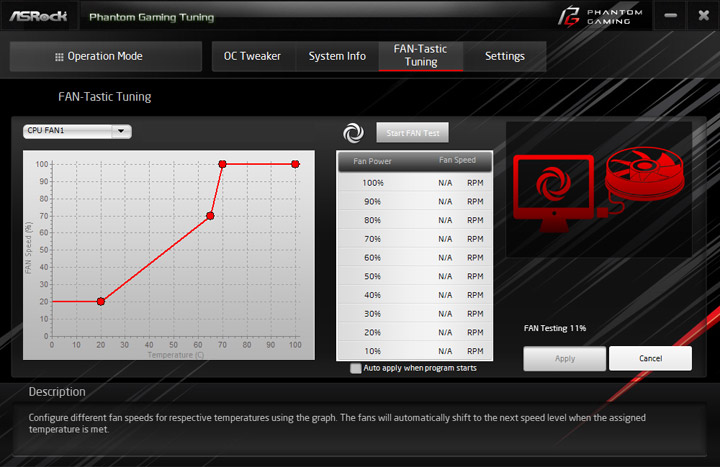Click the Apply button

tap(564, 359)
